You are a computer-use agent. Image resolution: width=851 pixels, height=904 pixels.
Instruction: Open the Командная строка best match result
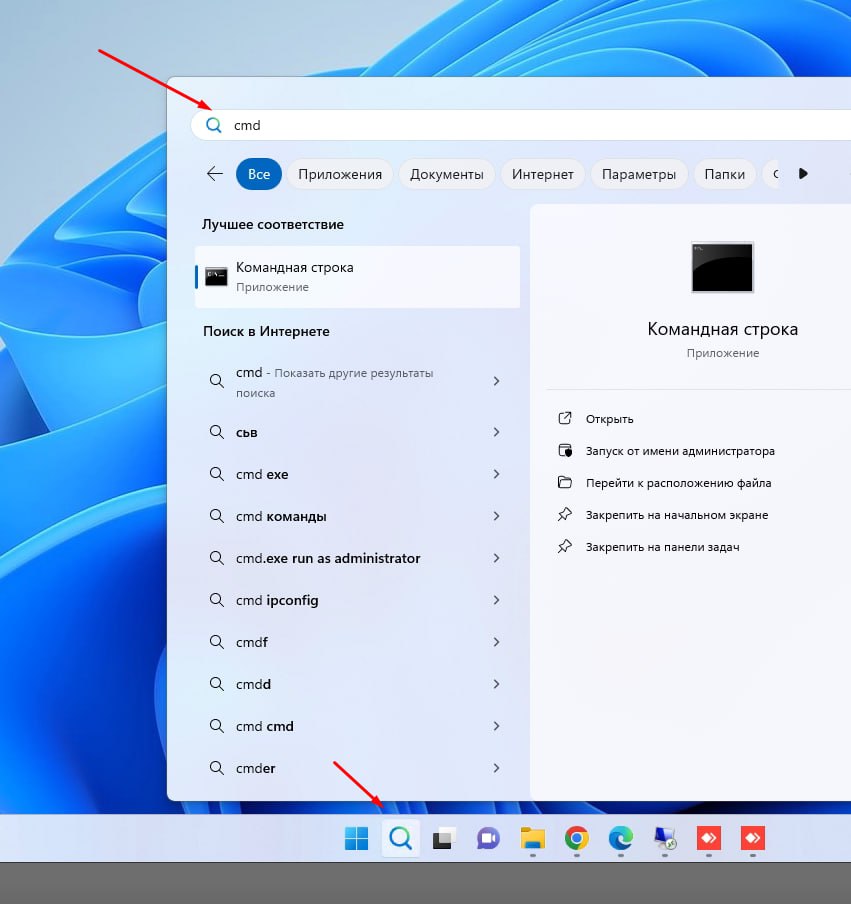coord(357,277)
